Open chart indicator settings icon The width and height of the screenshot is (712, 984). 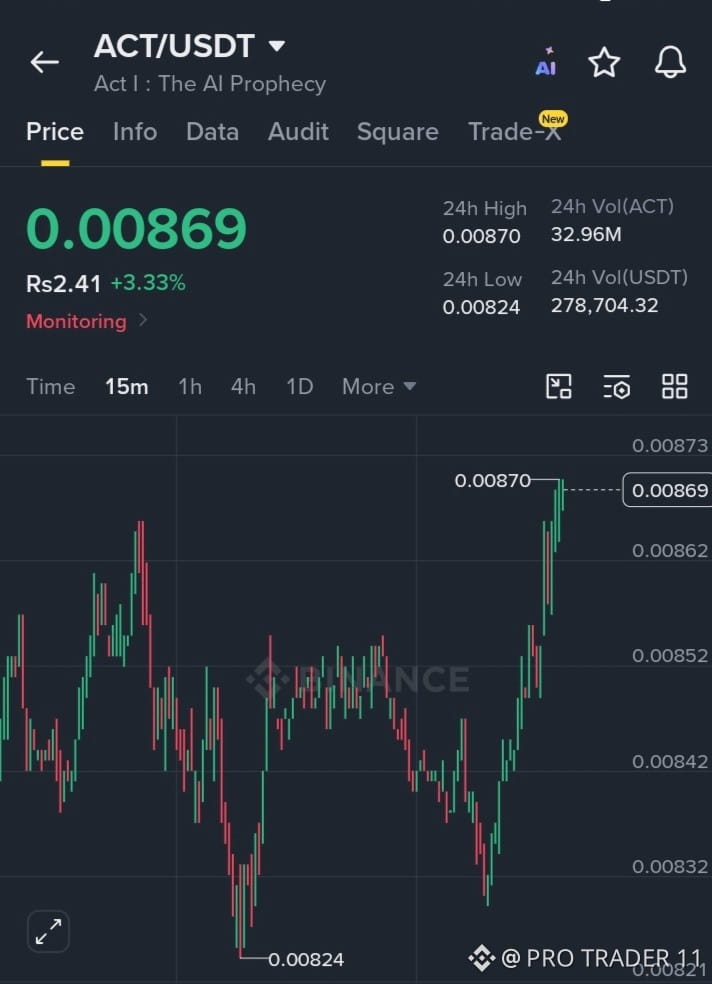tap(617, 387)
